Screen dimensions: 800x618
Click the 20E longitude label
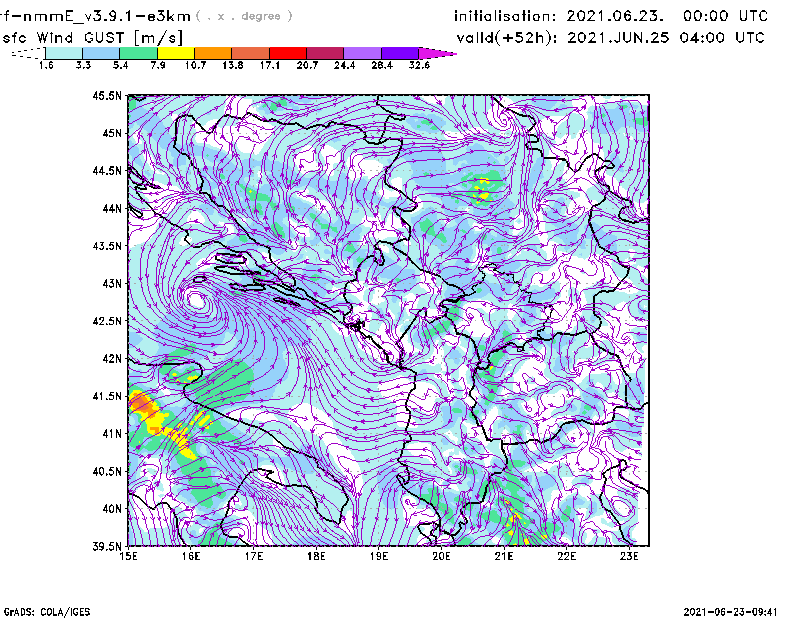point(441,556)
